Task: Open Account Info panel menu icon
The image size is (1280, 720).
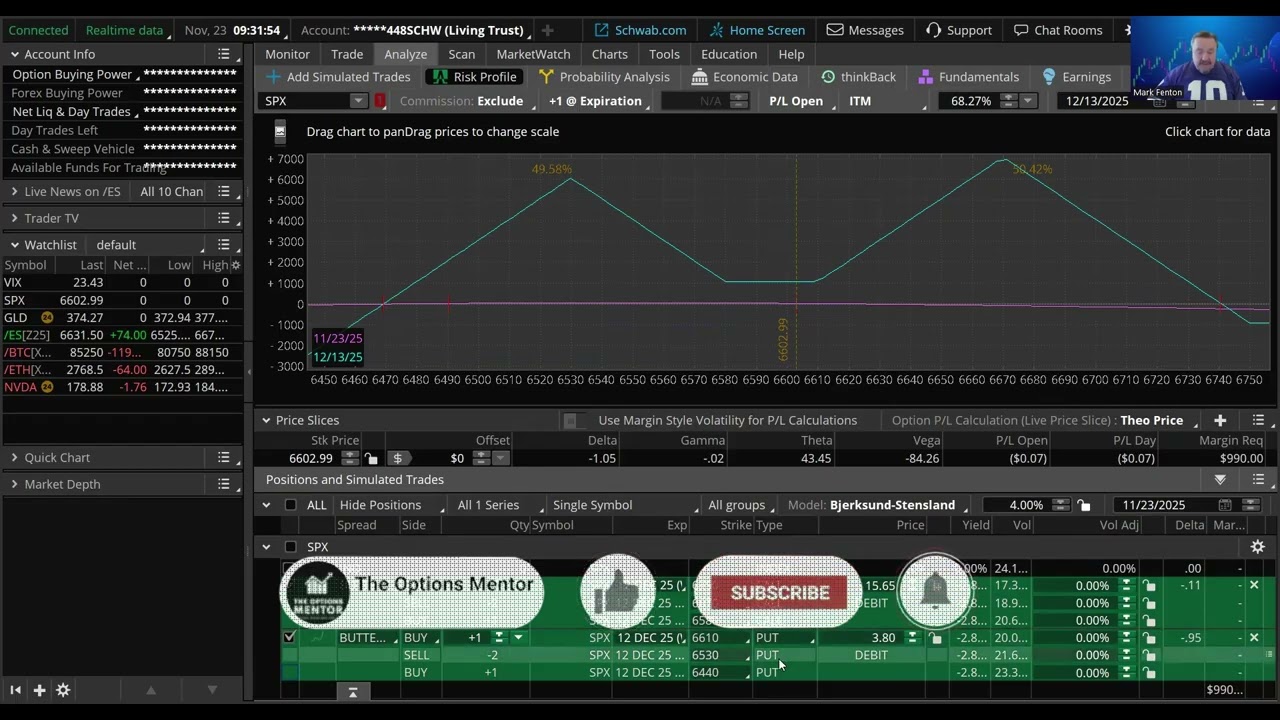Action: 224,54
